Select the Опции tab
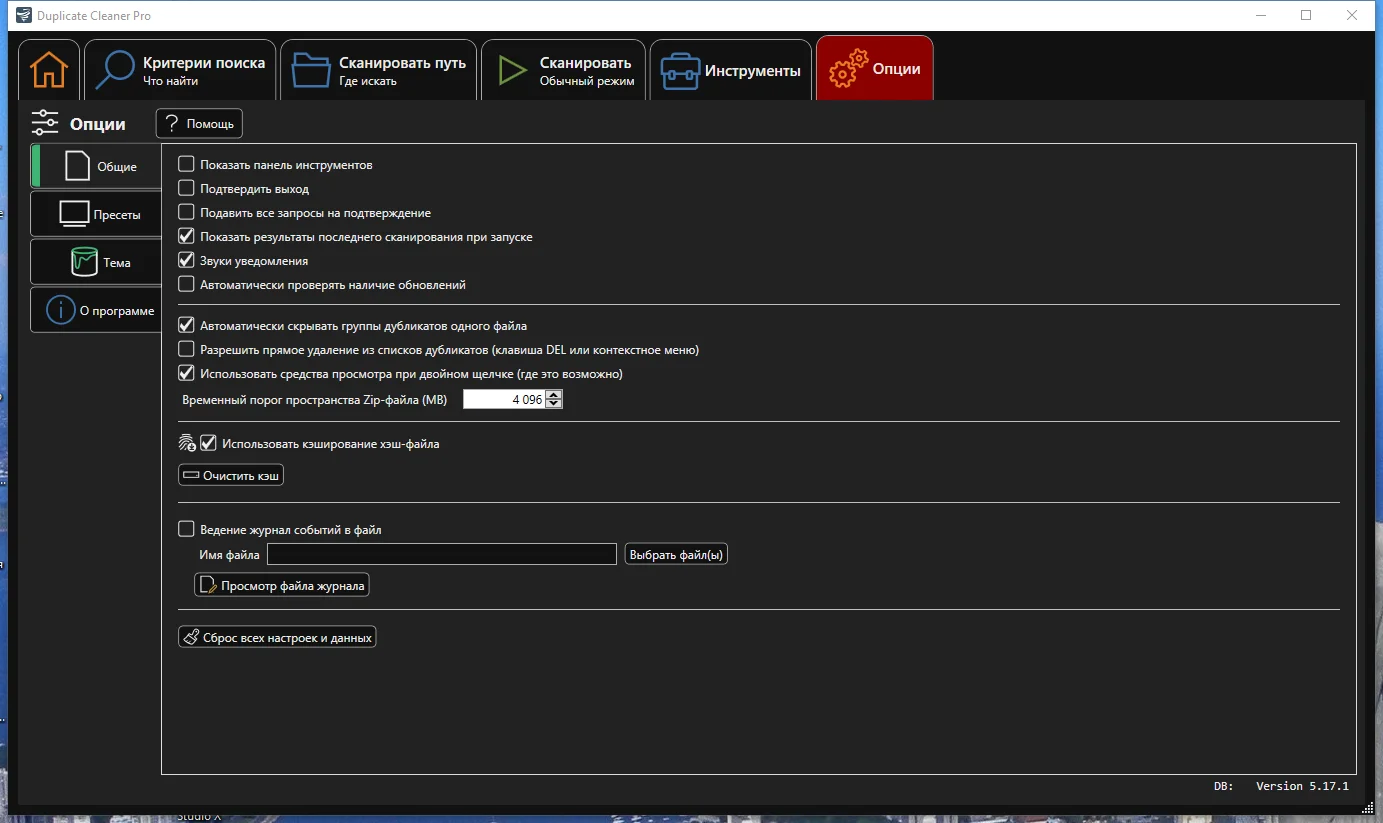Screen dimensions: 1383x823 (x=875, y=68)
